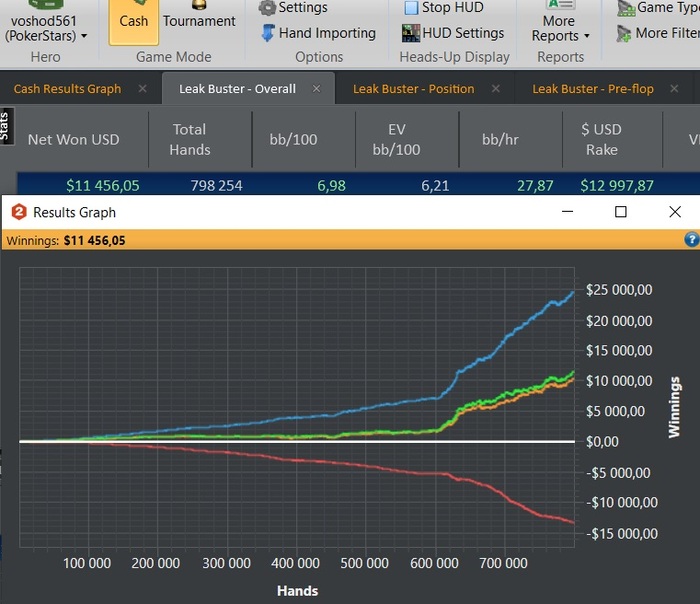
Task: Close the Leak Buster - Overall tab
Action: [317, 89]
